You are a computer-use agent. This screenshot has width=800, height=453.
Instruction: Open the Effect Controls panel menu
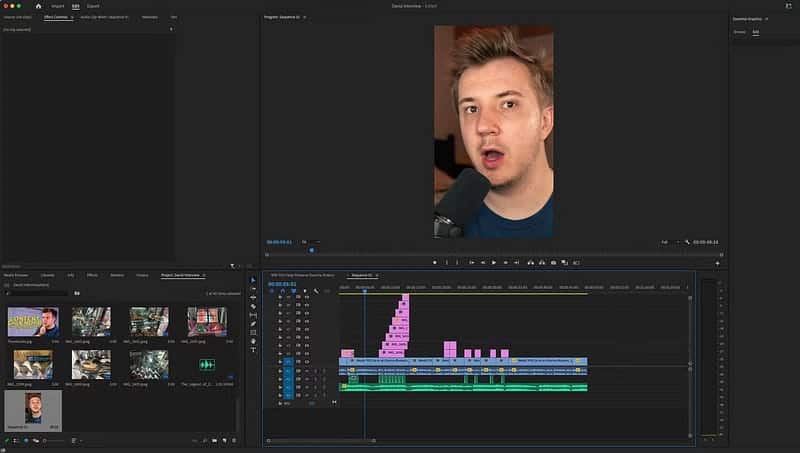pos(72,17)
